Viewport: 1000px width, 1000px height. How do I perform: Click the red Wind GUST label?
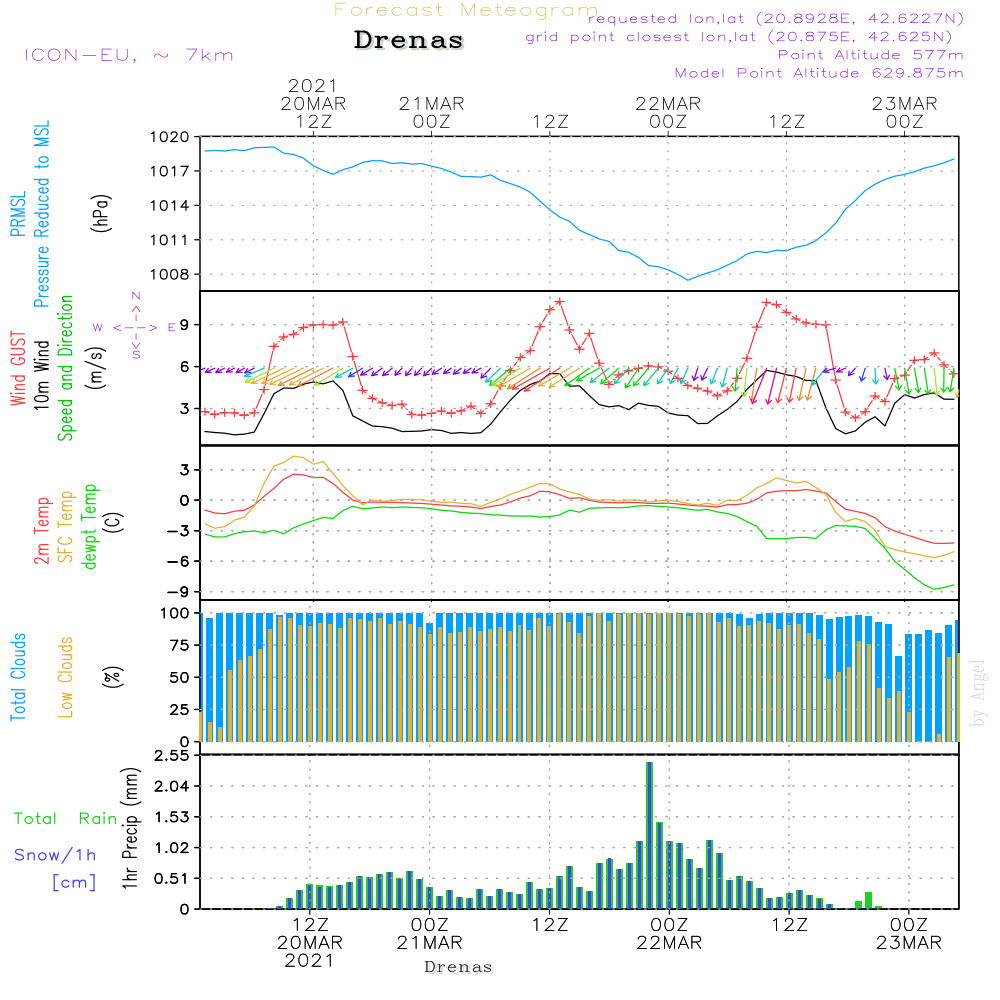[x=18, y=370]
